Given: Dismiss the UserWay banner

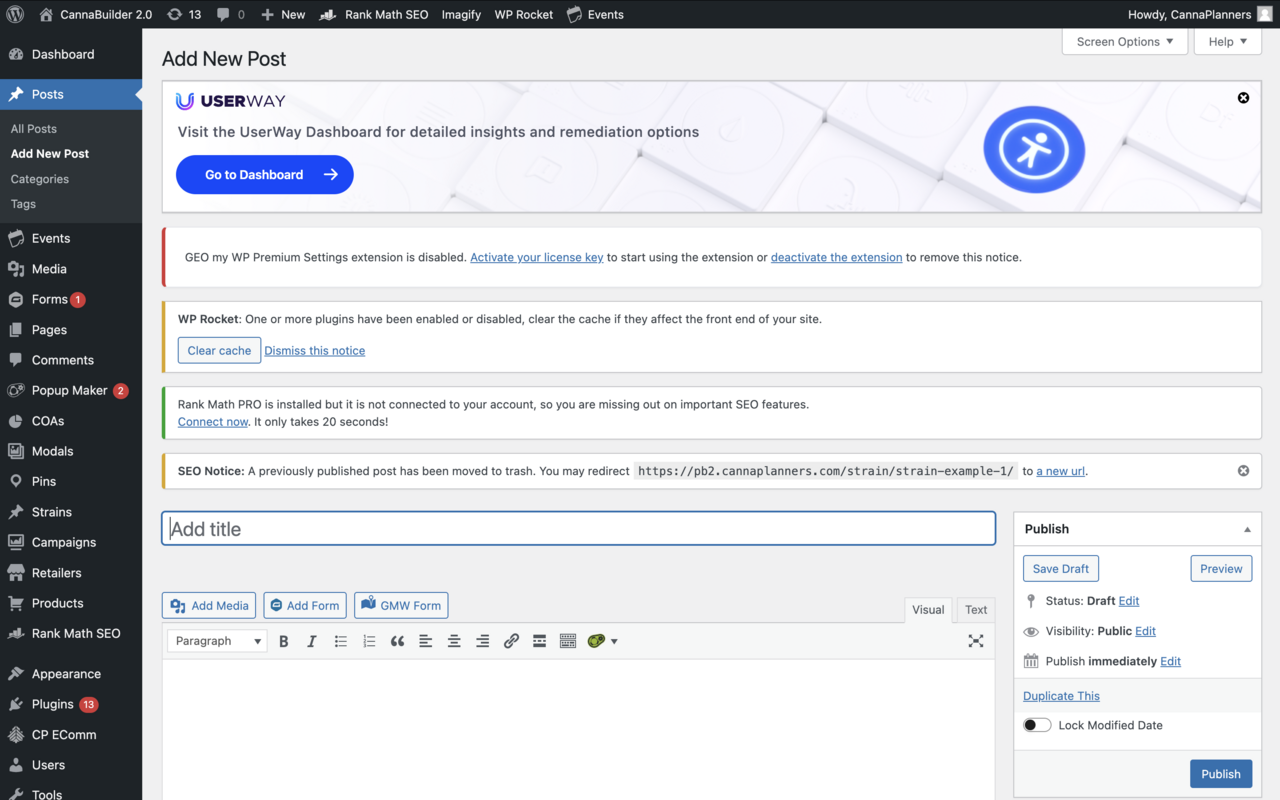Looking at the screenshot, I should pyautogui.click(x=1244, y=98).
